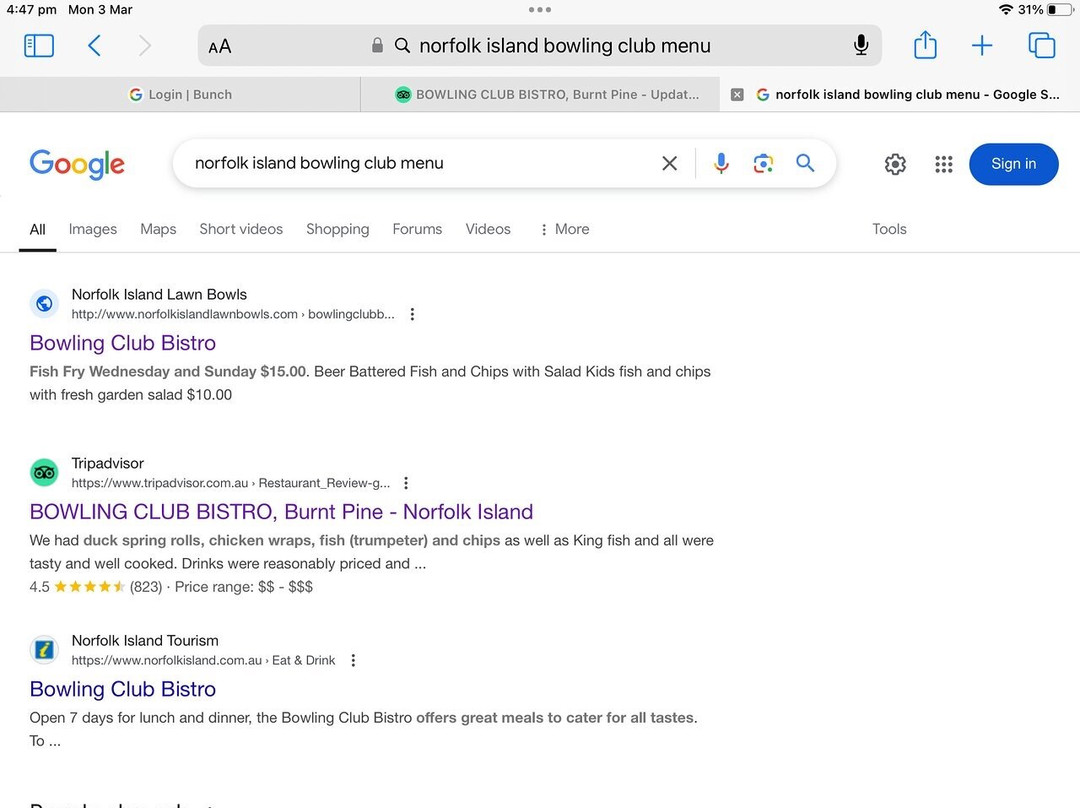Screen dimensions: 1080x808
Task: Clear the Google search box text
Action: [669, 163]
